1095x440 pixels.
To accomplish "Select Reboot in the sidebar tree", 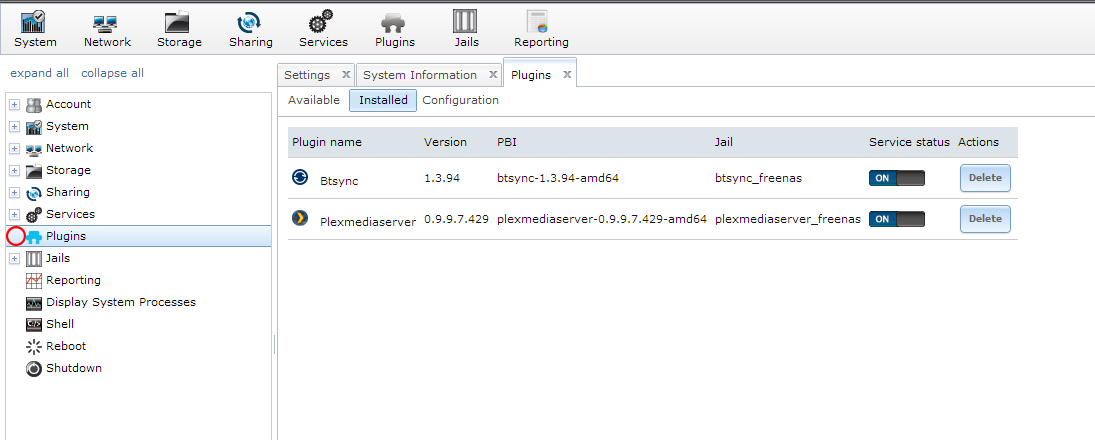I will pos(66,346).
